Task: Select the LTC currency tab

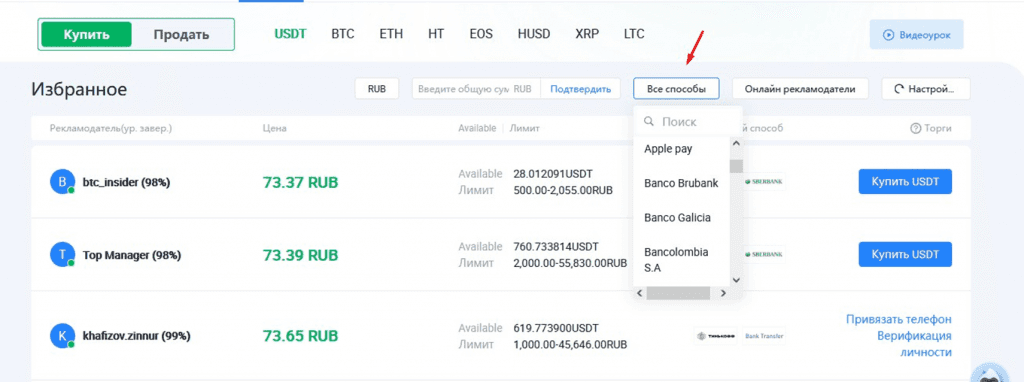Action: 634,34
